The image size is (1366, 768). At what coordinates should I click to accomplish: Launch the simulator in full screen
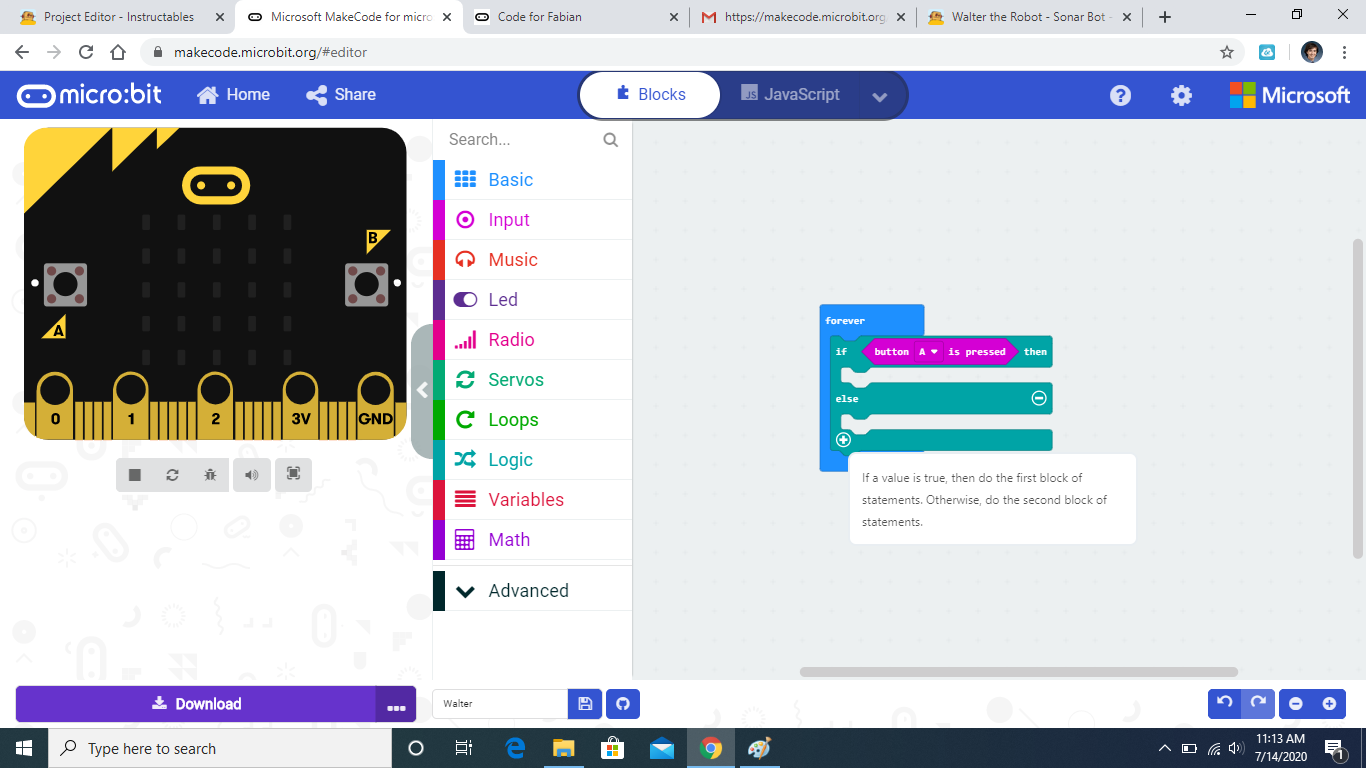(293, 474)
